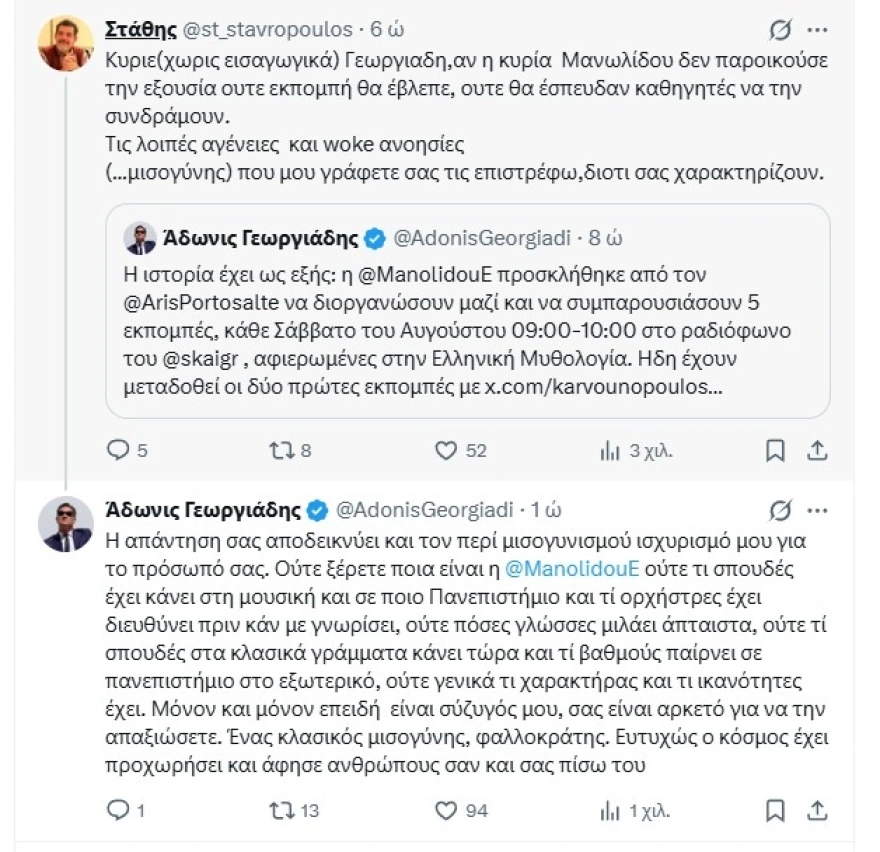Open Στάθης profile name link
The width and height of the screenshot is (880, 852).
point(141,29)
